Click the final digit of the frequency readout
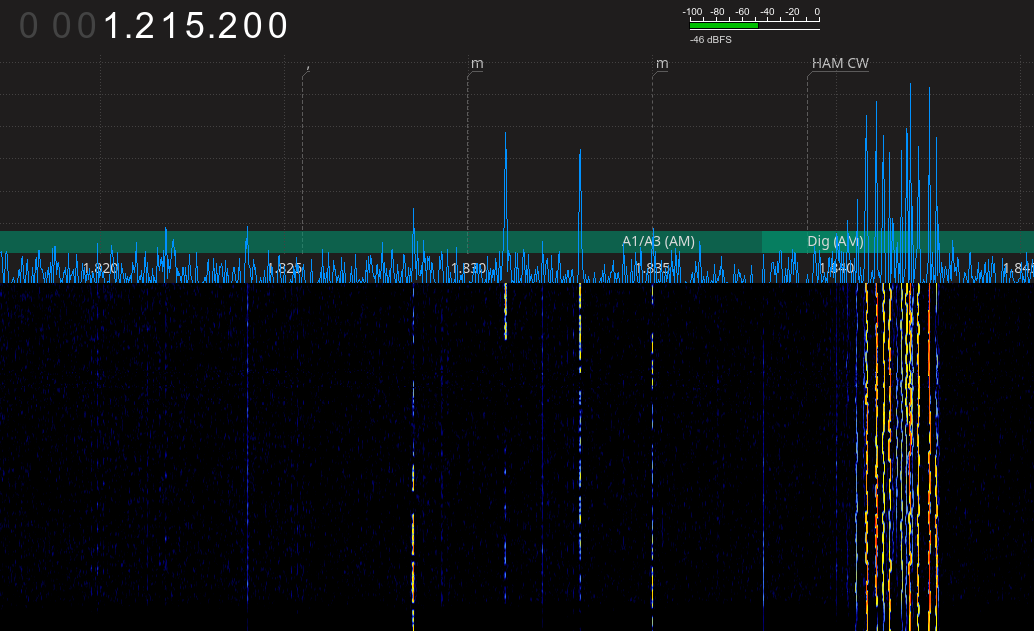The width and height of the screenshot is (1034, 631). tap(277, 27)
